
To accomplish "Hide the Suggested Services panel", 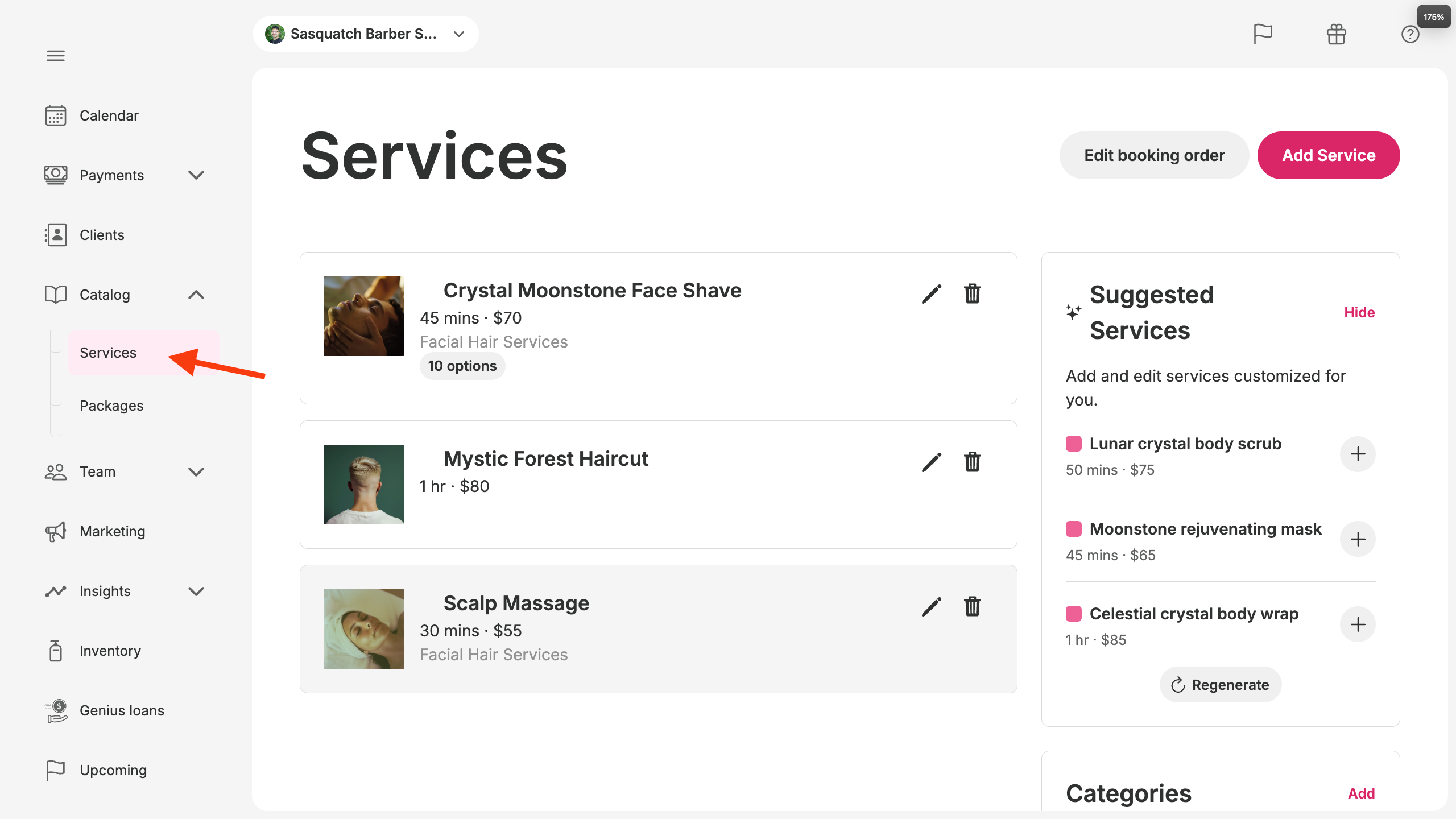I will 1359,312.
